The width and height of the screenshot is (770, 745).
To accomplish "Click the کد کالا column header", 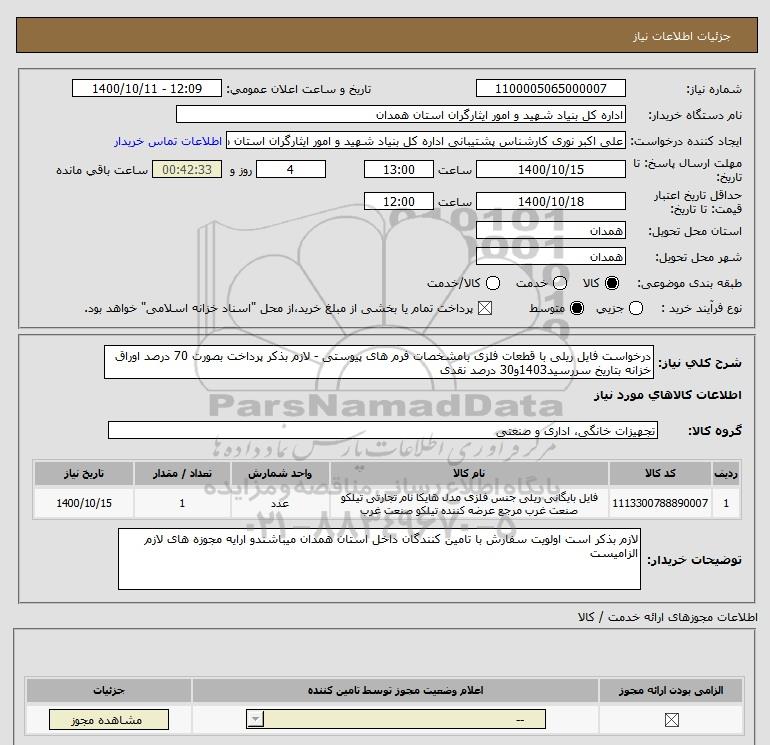I will [x=660, y=473].
